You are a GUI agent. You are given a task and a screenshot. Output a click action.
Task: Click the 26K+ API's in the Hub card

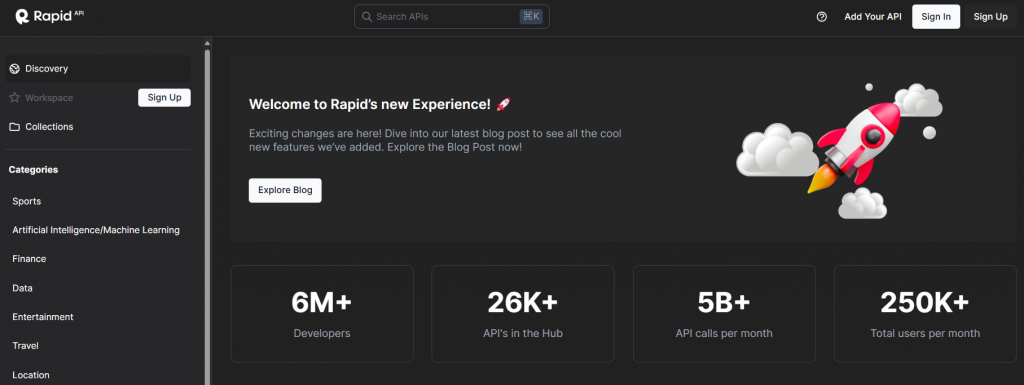[522, 314]
